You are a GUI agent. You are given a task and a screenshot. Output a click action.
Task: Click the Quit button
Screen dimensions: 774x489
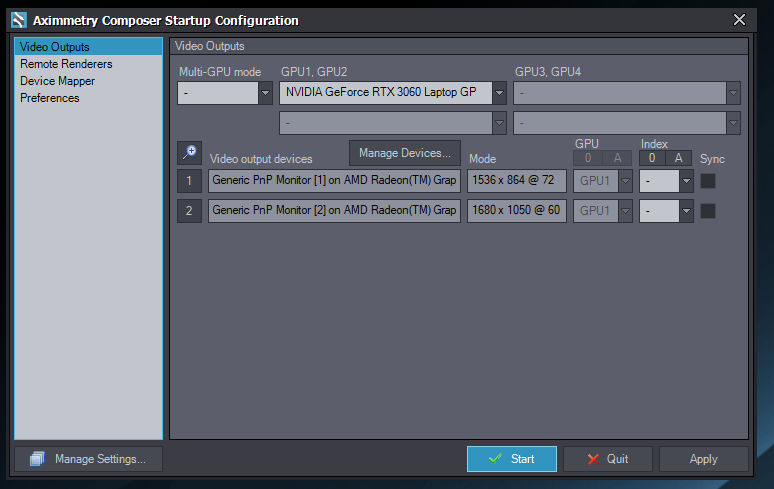[608, 459]
